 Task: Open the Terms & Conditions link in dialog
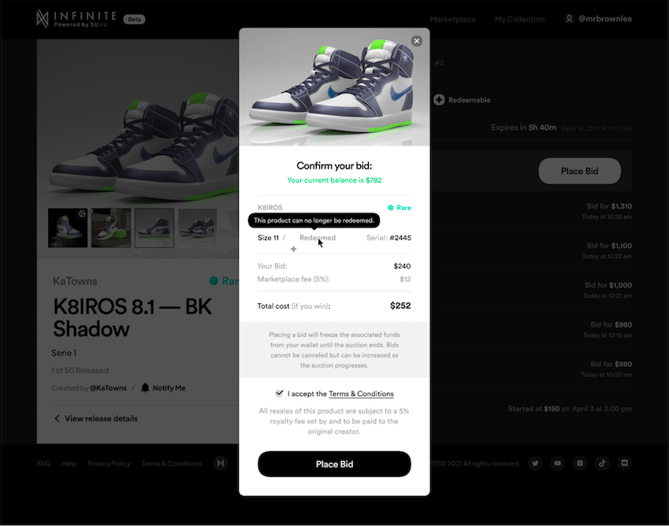coord(361,394)
